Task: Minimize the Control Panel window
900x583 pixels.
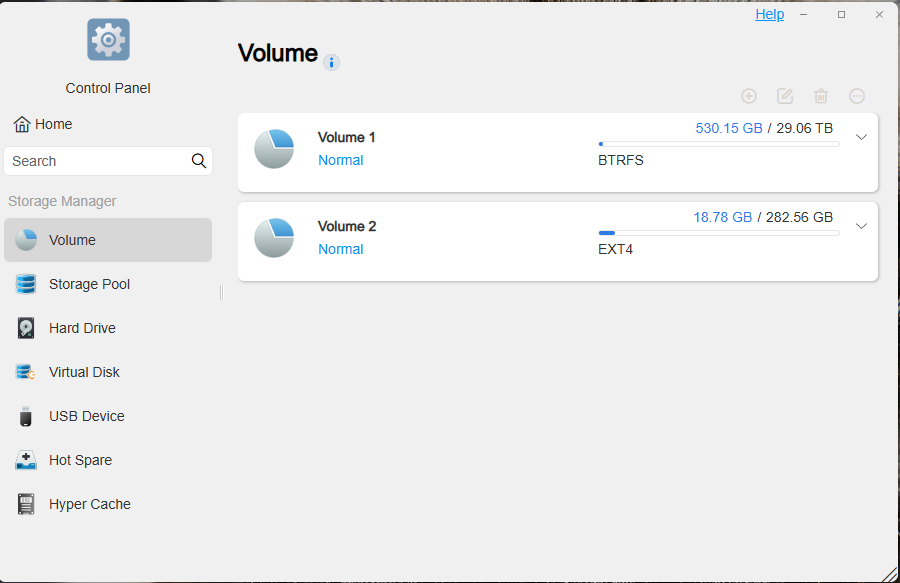Action: [x=804, y=14]
